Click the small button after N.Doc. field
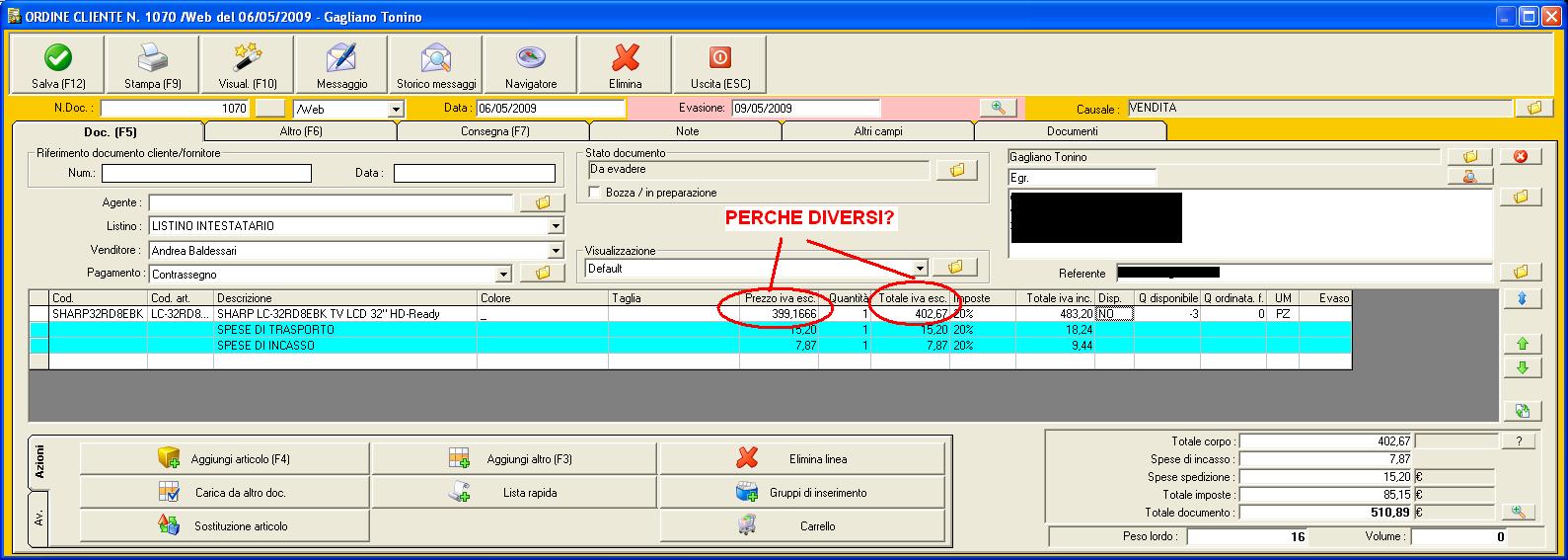Image resolution: width=1568 pixels, height=560 pixels. click(x=270, y=109)
